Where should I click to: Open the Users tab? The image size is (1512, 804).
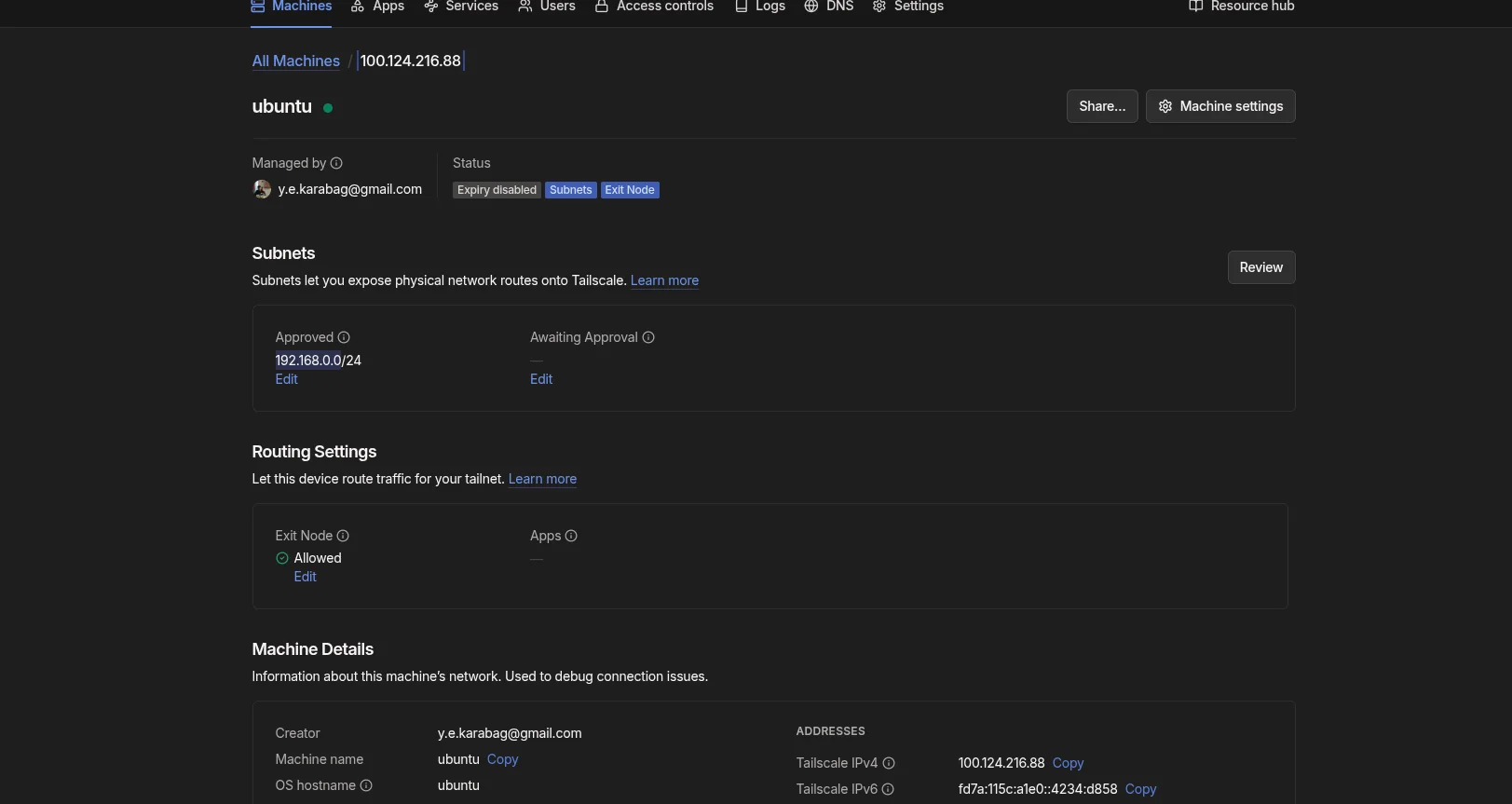[x=547, y=7]
